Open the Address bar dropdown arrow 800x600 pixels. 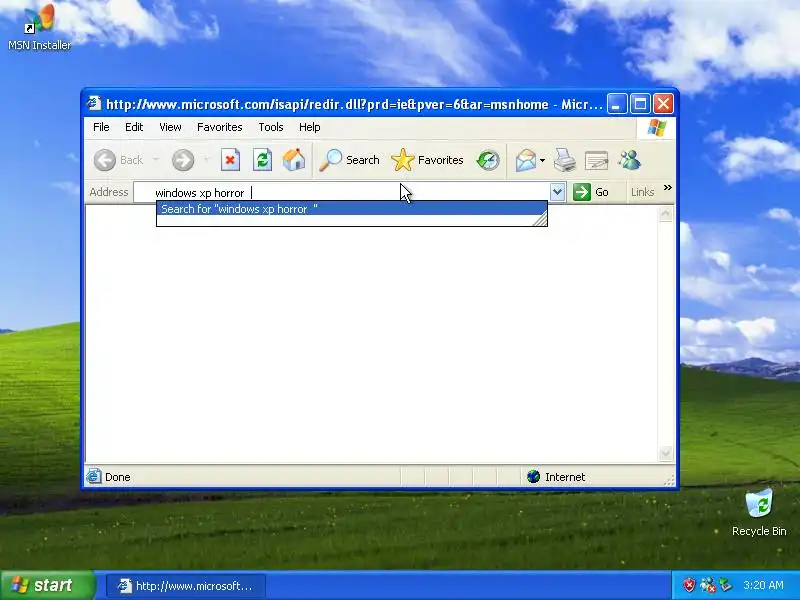pyautogui.click(x=558, y=192)
